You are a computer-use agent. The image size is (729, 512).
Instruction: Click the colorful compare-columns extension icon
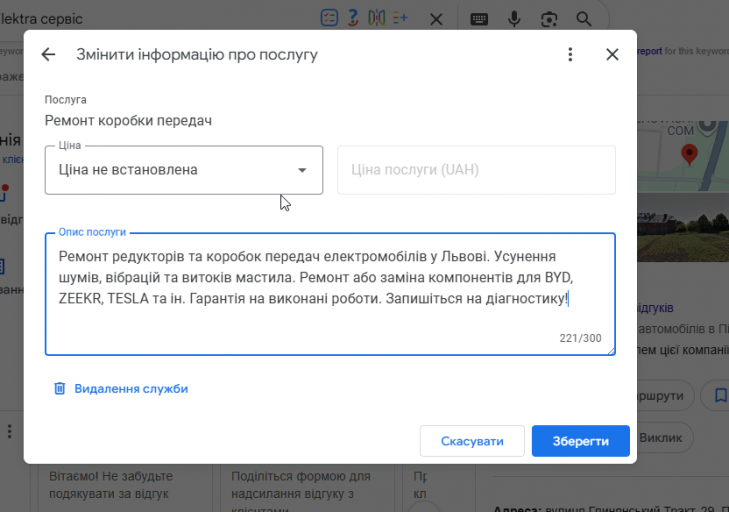(x=377, y=18)
